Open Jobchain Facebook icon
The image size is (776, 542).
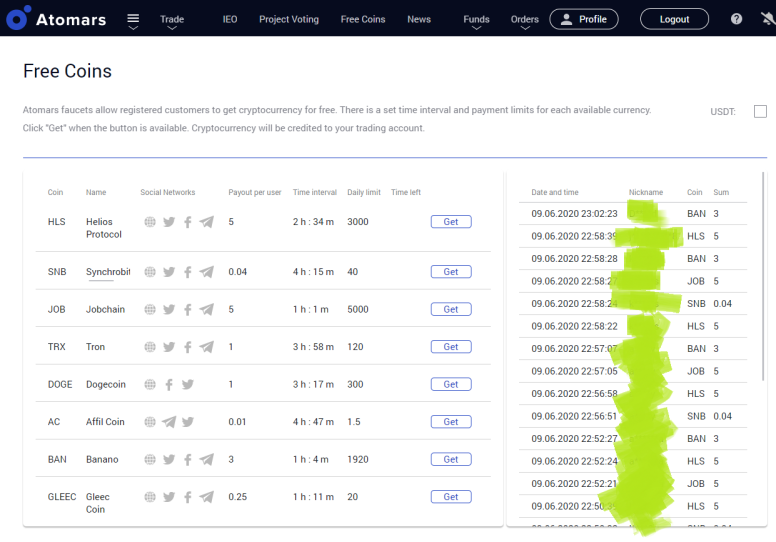tap(188, 309)
